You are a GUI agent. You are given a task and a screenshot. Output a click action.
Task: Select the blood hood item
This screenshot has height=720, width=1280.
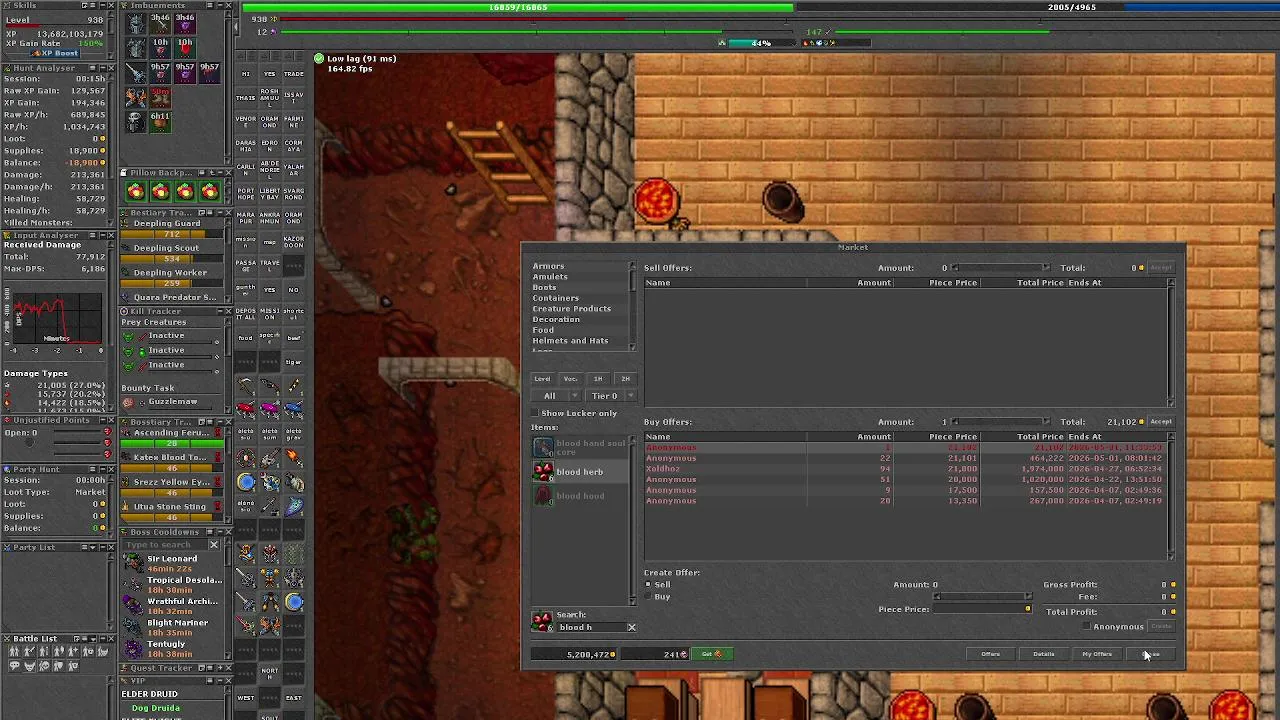point(580,496)
